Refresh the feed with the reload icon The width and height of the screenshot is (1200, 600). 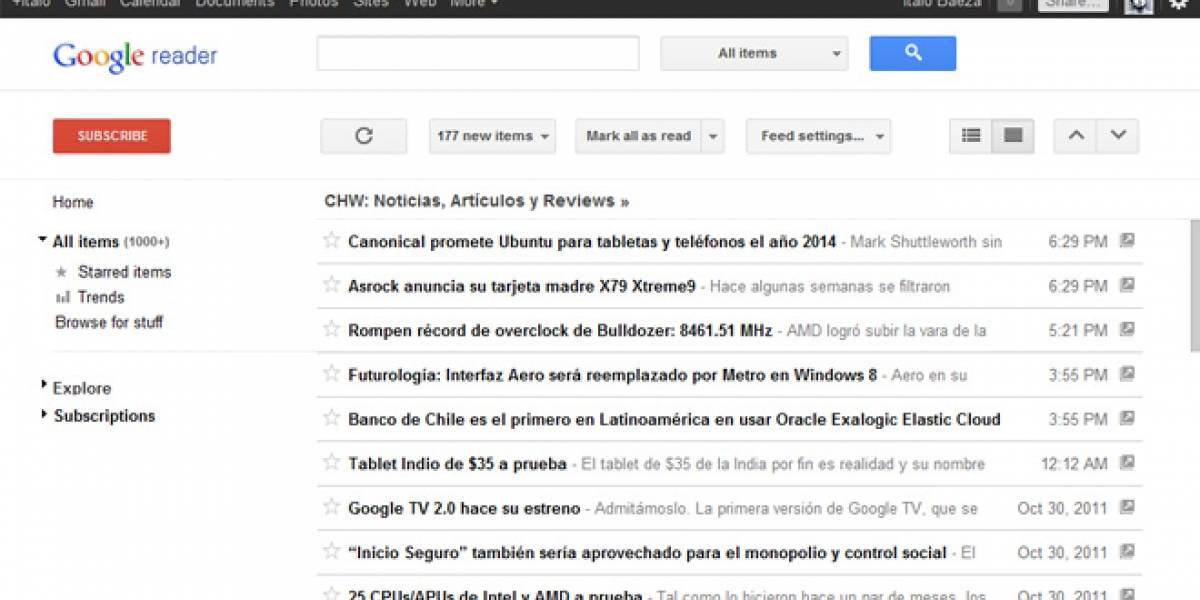click(364, 136)
